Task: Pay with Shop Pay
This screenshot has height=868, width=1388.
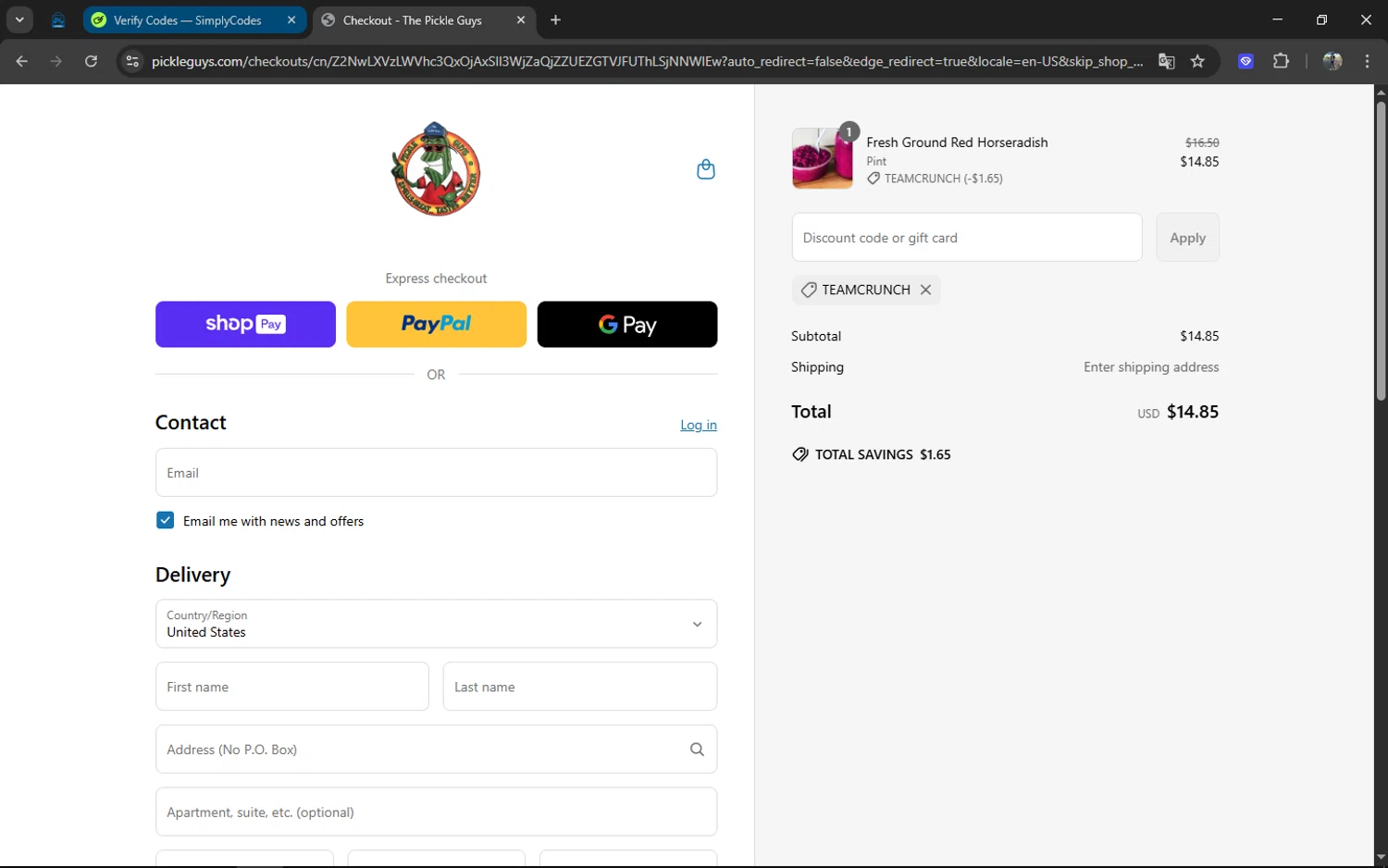Action: 245,324
